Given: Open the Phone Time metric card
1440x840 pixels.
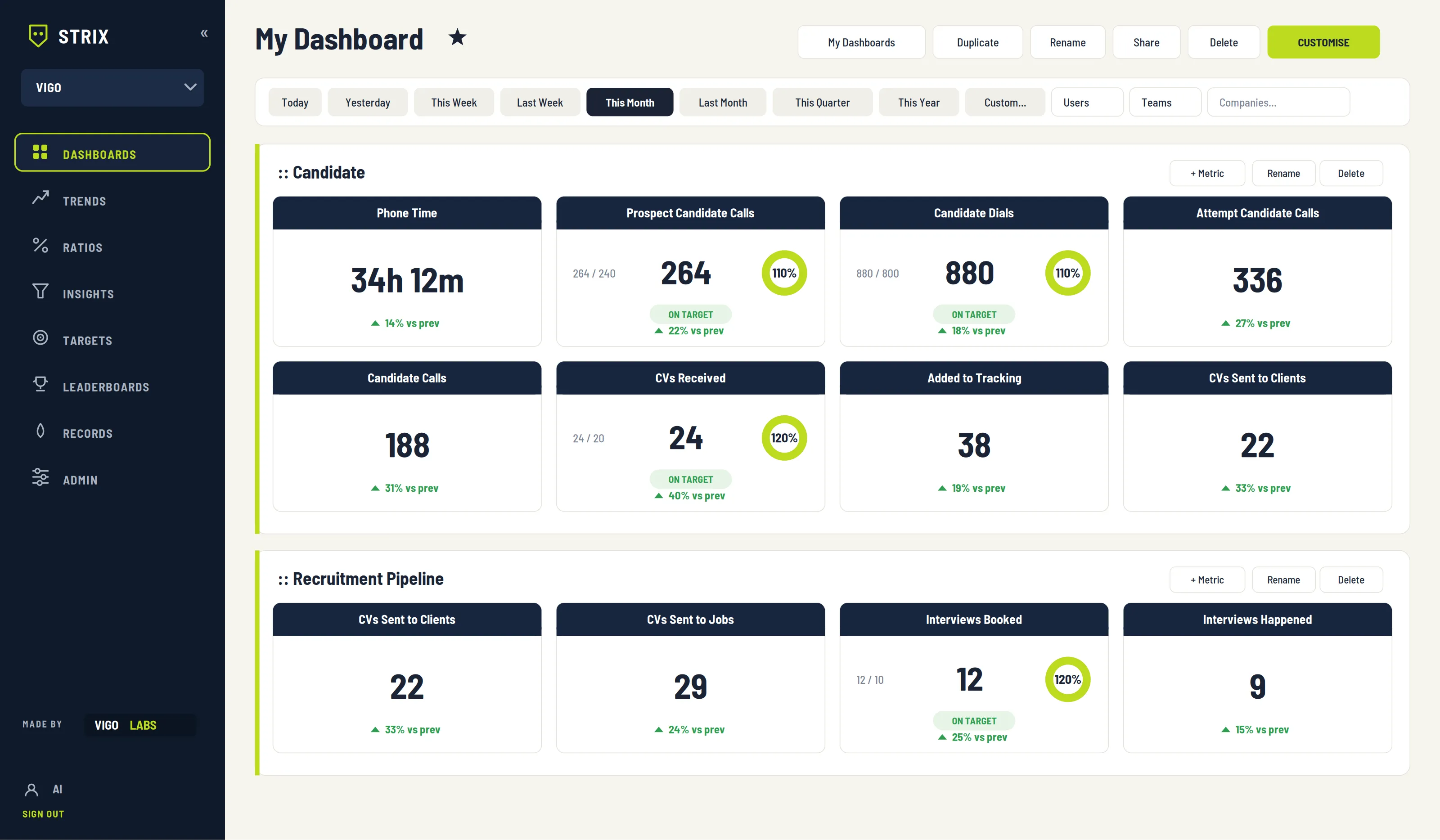Looking at the screenshot, I should 407,271.
